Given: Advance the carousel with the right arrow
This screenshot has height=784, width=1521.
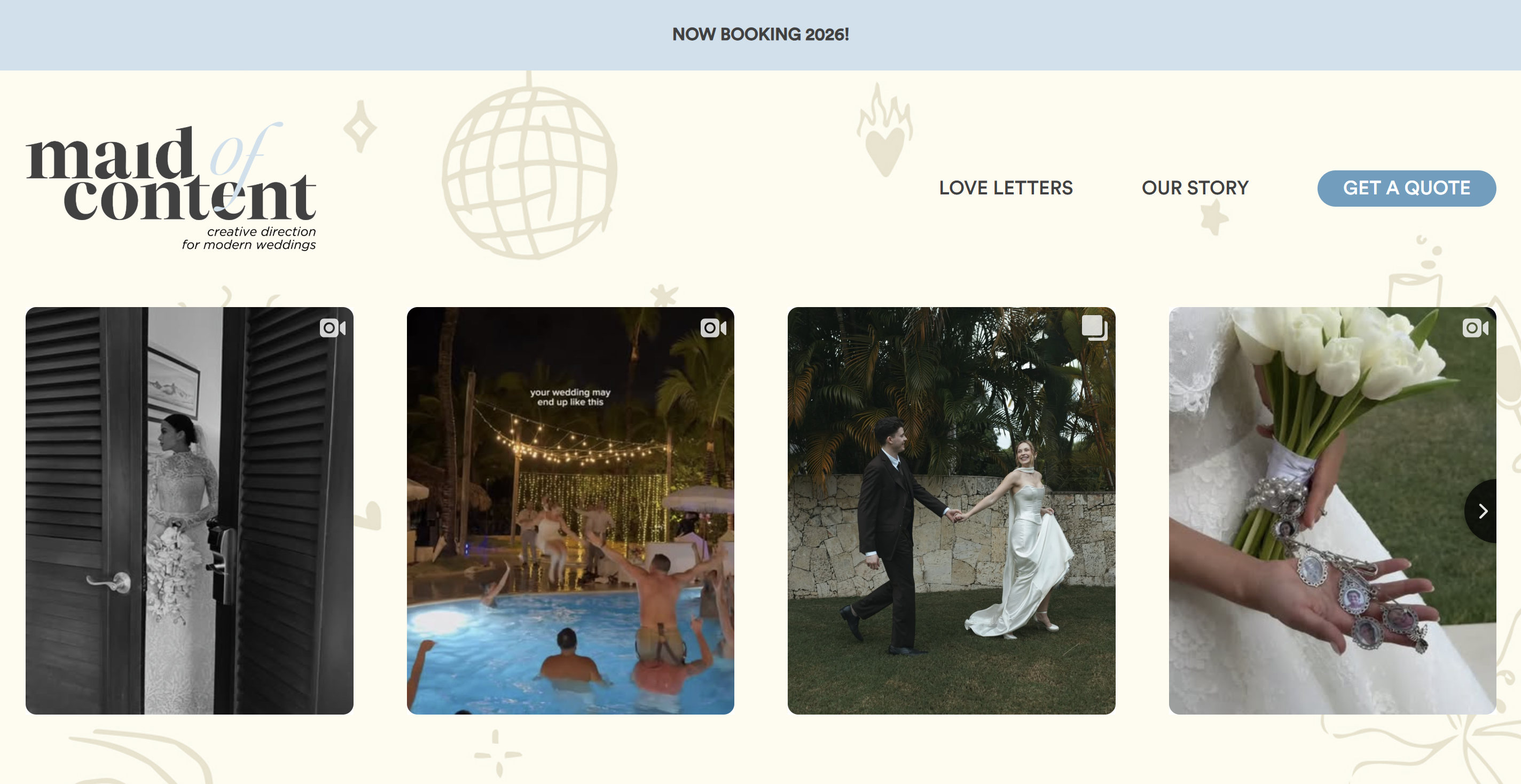Looking at the screenshot, I should [1481, 511].
